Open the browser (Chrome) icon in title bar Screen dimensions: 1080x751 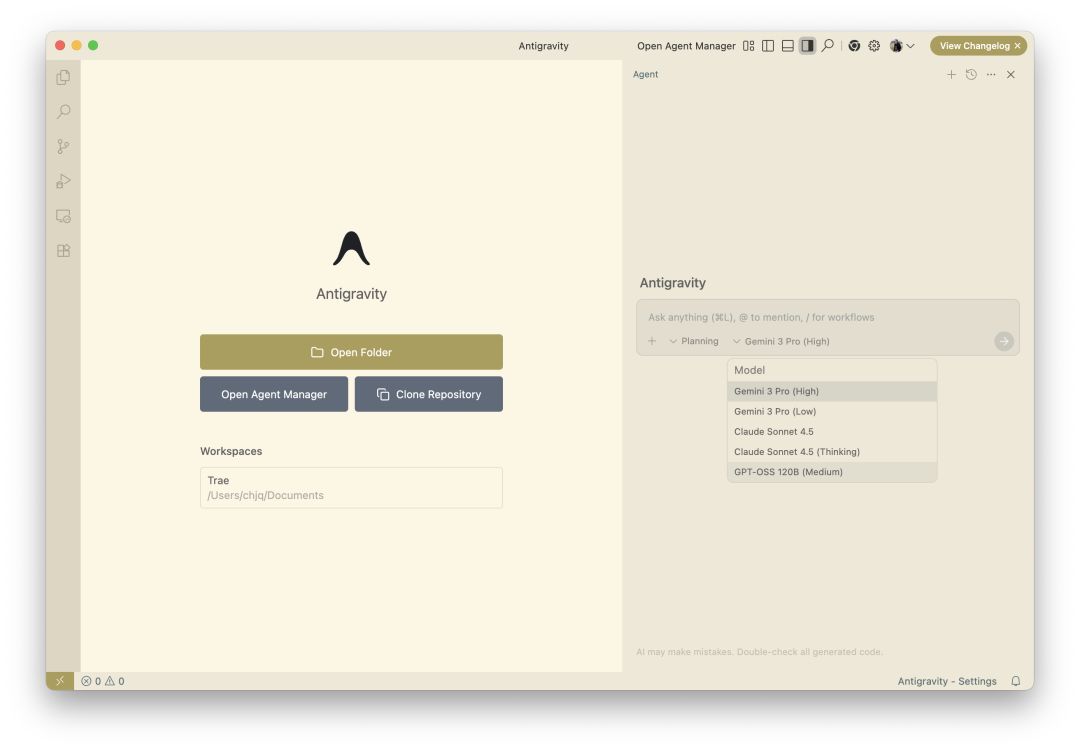[854, 45]
